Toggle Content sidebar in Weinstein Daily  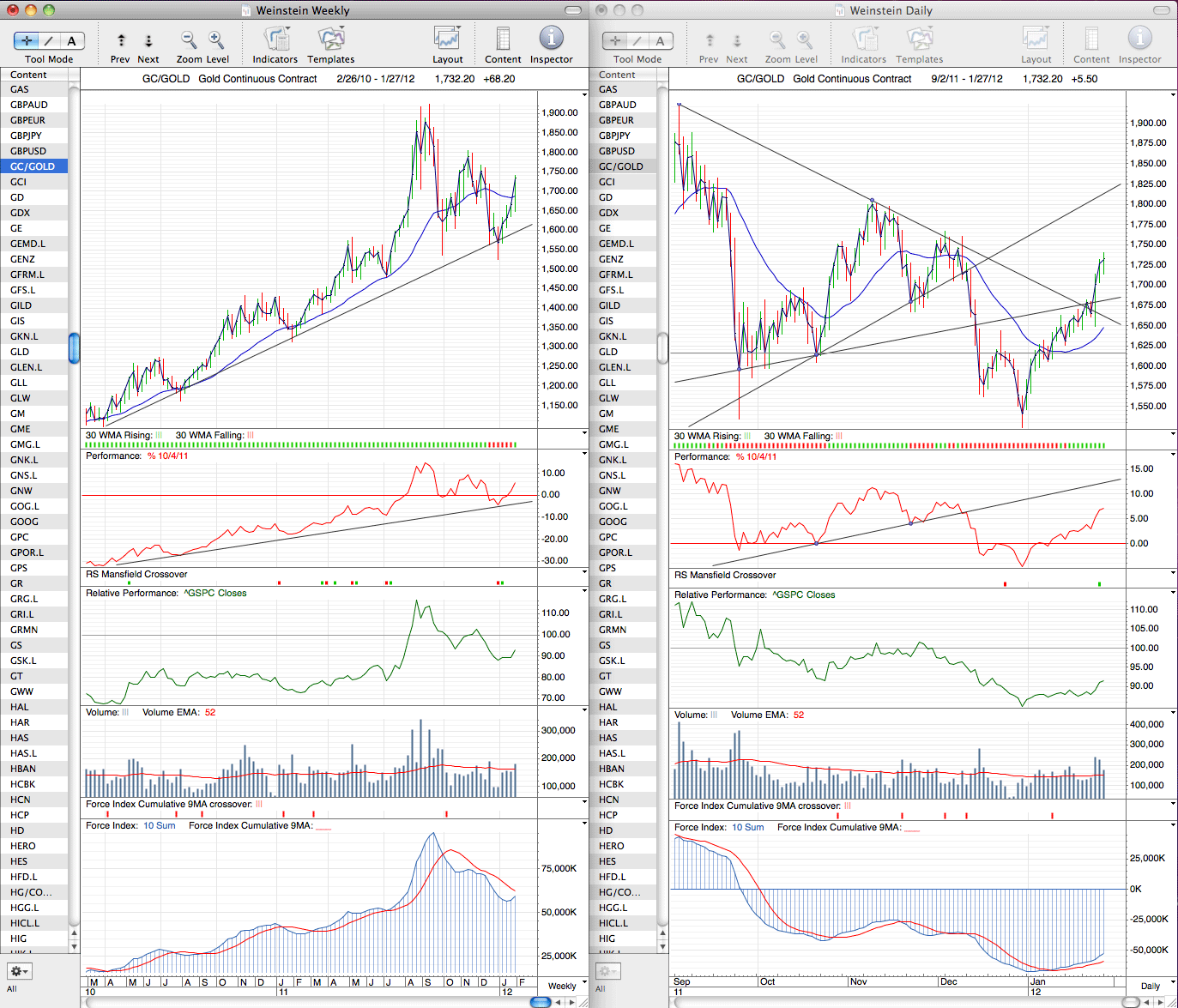click(1091, 39)
